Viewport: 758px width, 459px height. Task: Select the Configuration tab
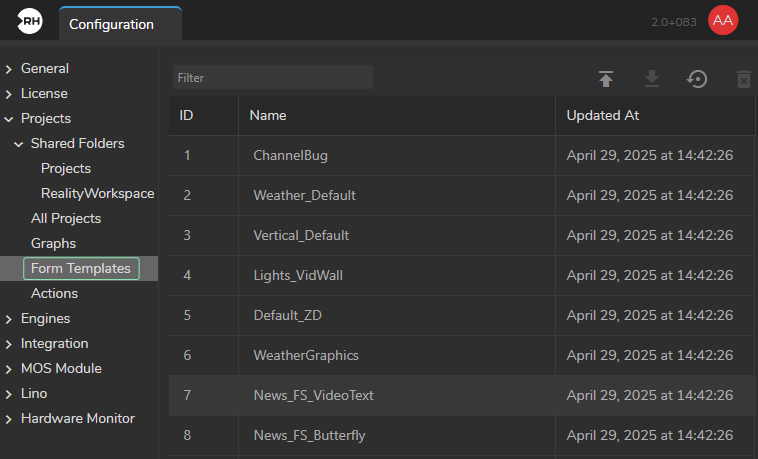(x=111, y=24)
